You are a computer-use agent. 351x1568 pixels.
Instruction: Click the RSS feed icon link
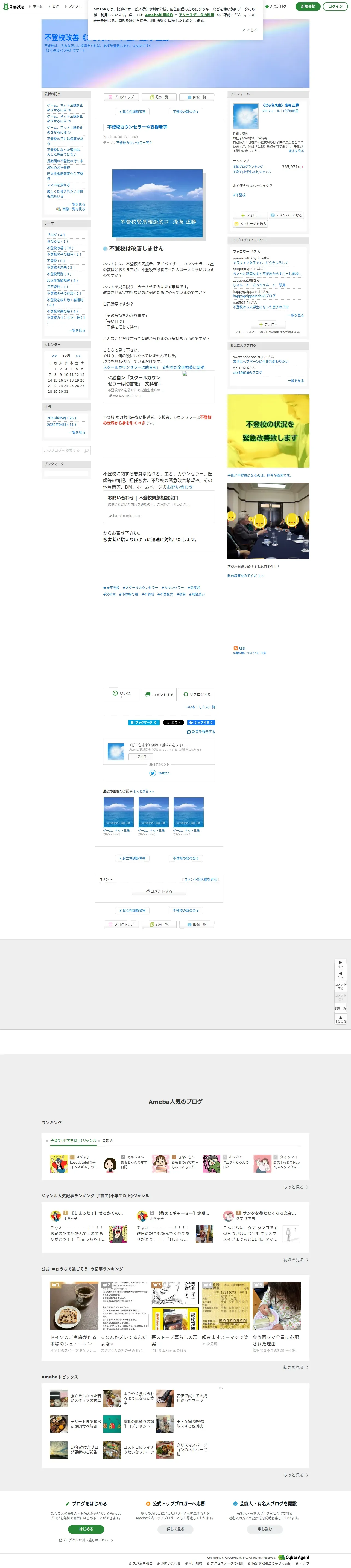point(239,648)
